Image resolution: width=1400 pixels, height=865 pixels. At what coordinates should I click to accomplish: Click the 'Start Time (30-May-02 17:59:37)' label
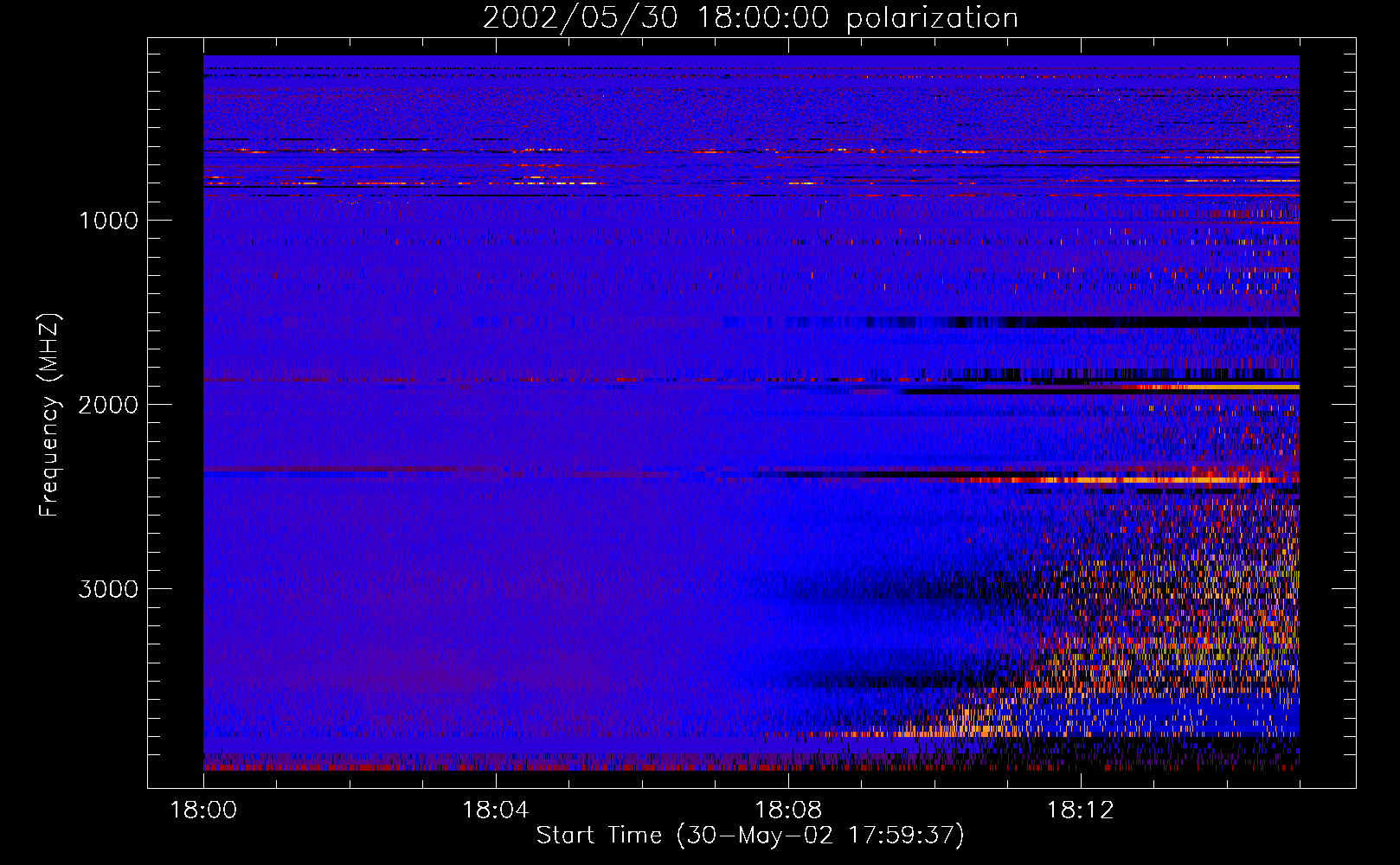(x=750, y=836)
